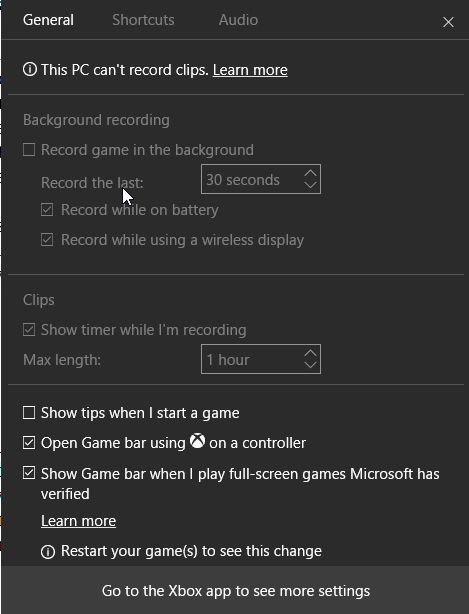Open Learn more link under verified games
Viewport: 469px width, 614px height.
coord(78,521)
